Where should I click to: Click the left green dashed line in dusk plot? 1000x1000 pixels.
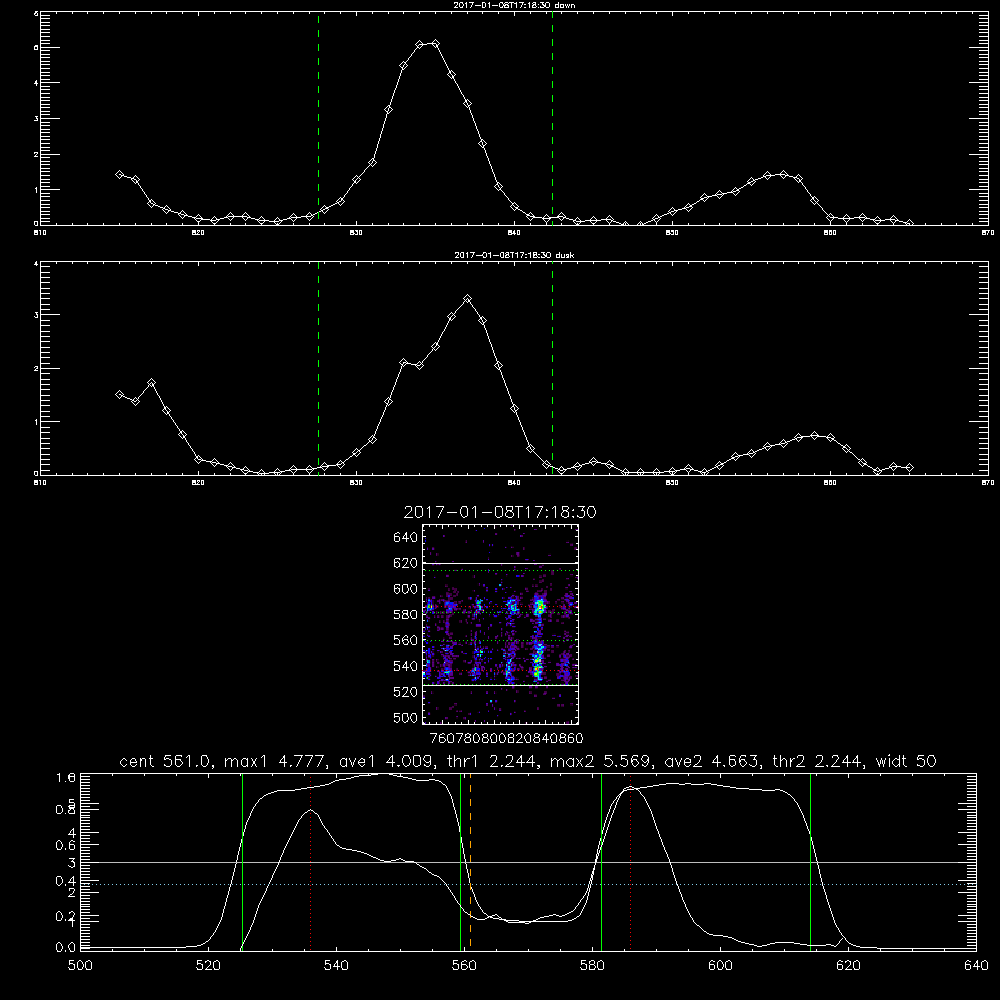(318, 368)
